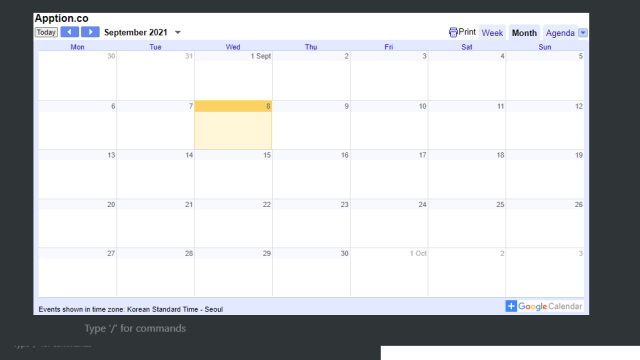The width and height of the screenshot is (640, 360).
Task: Click the date 19 on Sunday
Action: tap(579, 155)
